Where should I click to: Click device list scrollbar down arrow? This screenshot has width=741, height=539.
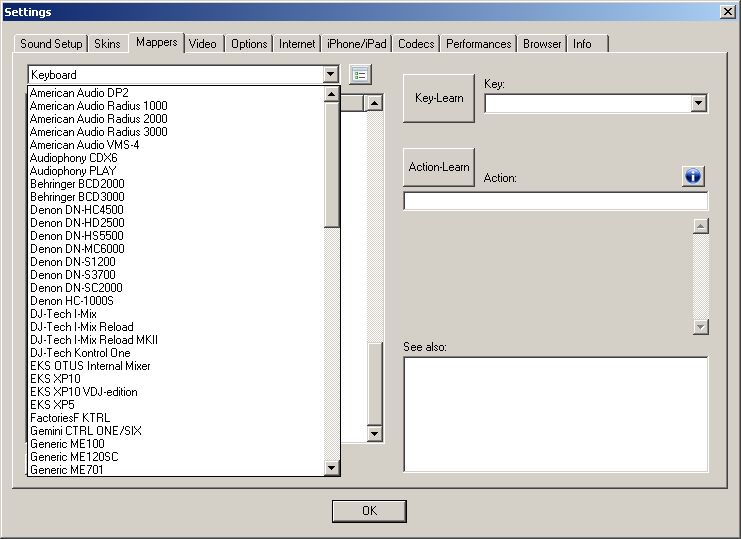[x=331, y=468]
